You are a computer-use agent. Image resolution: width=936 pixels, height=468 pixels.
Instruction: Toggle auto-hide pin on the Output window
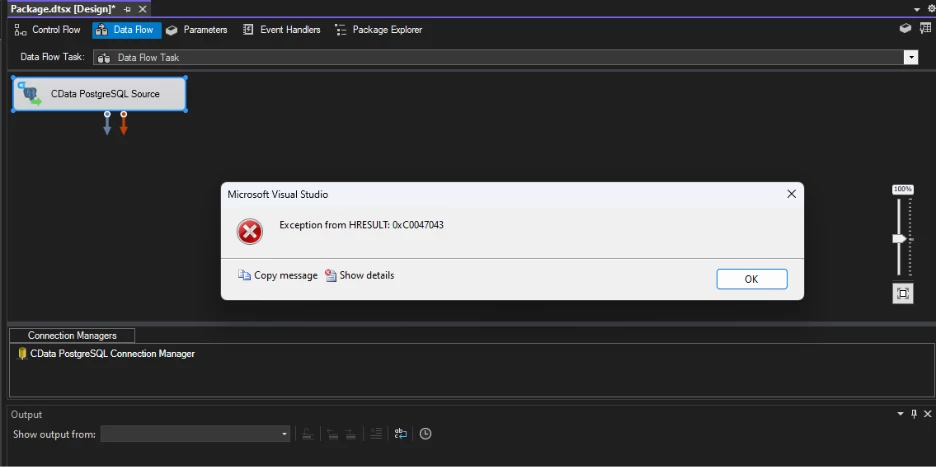(914, 414)
